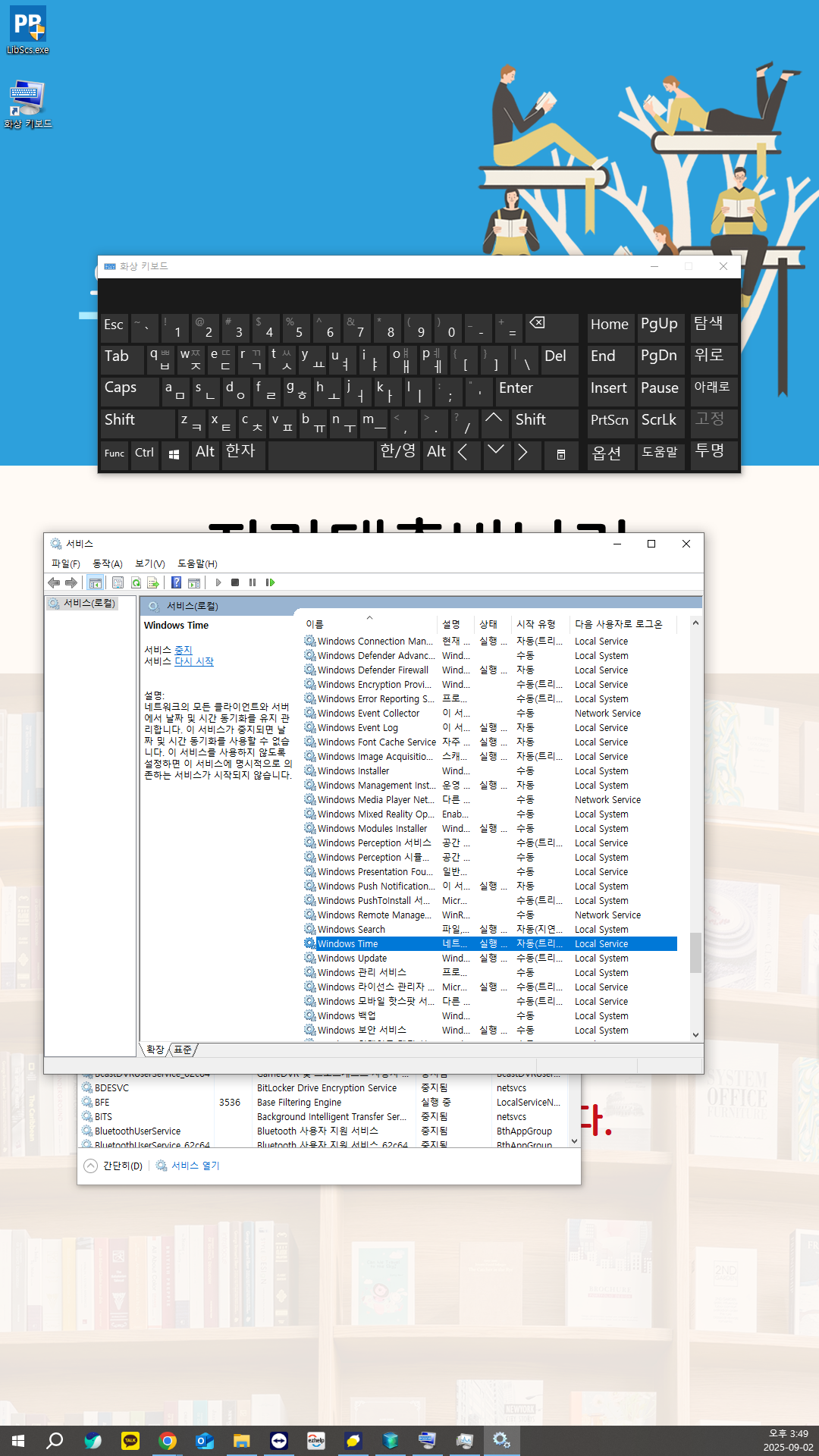819x1456 pixels.
Task: Toggle the action pane toolbar icon
Action: click(x=194, y=582)
